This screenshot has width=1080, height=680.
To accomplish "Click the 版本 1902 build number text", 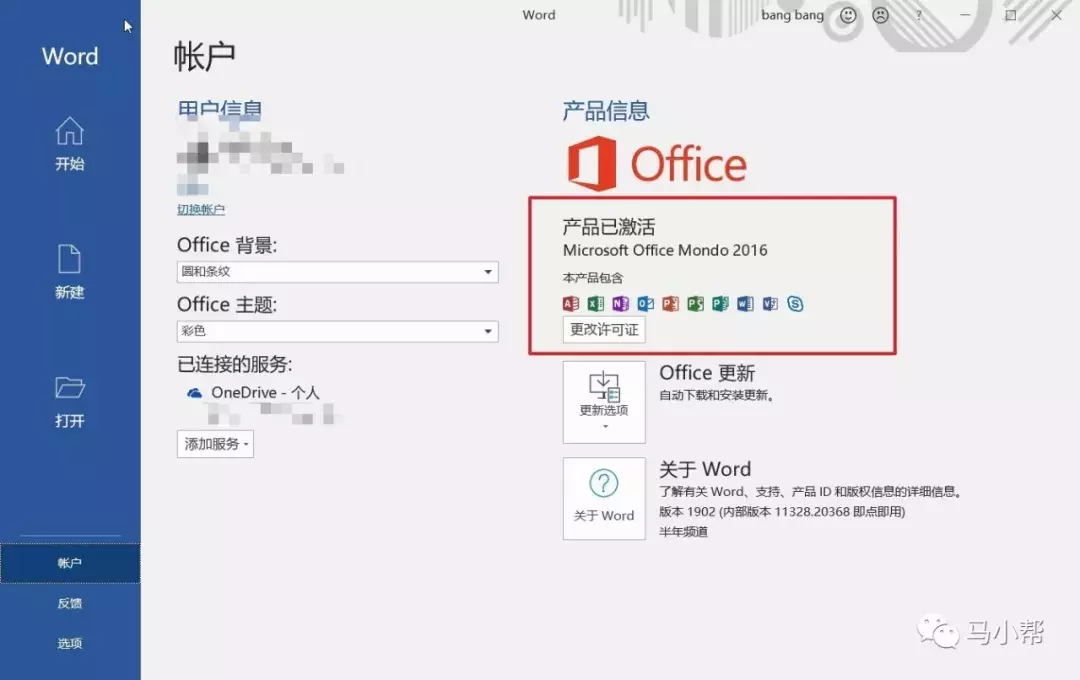I will pos(782,512).
